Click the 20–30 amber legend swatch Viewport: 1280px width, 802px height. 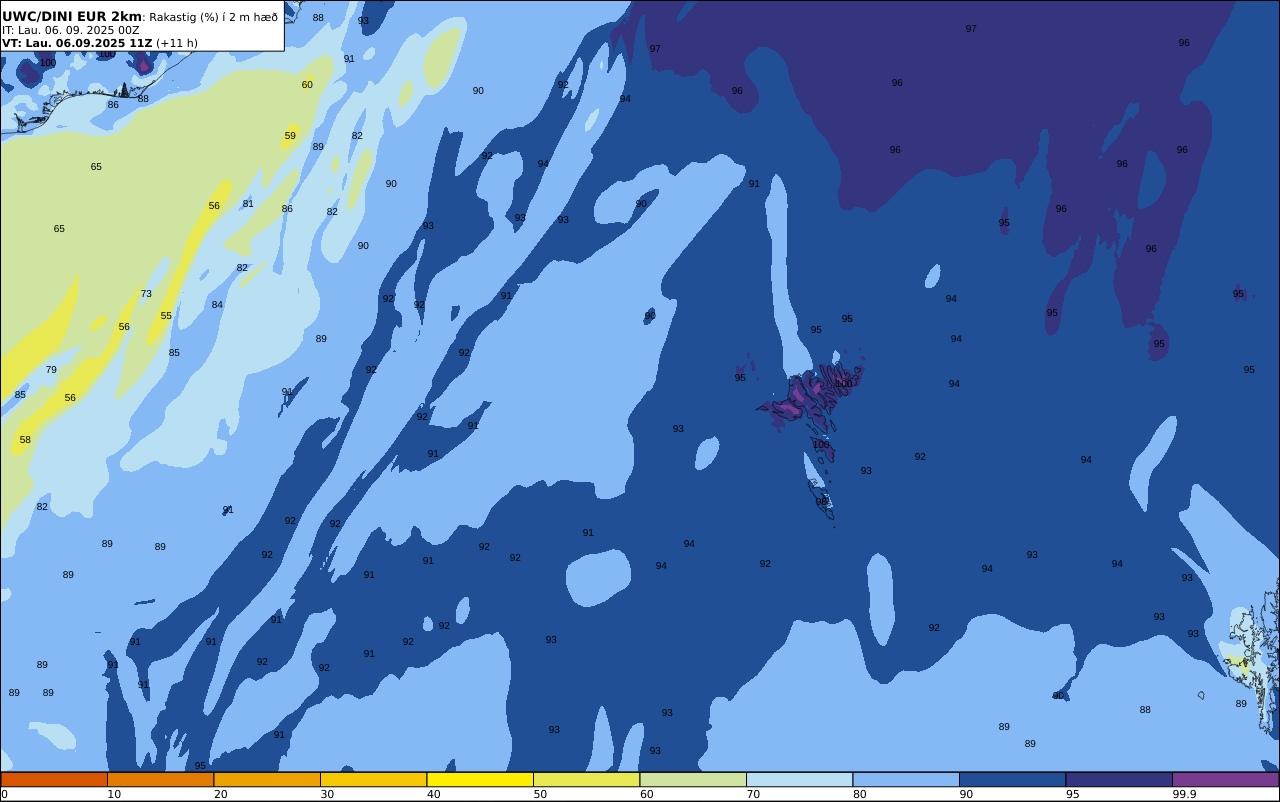click(267, 779)
